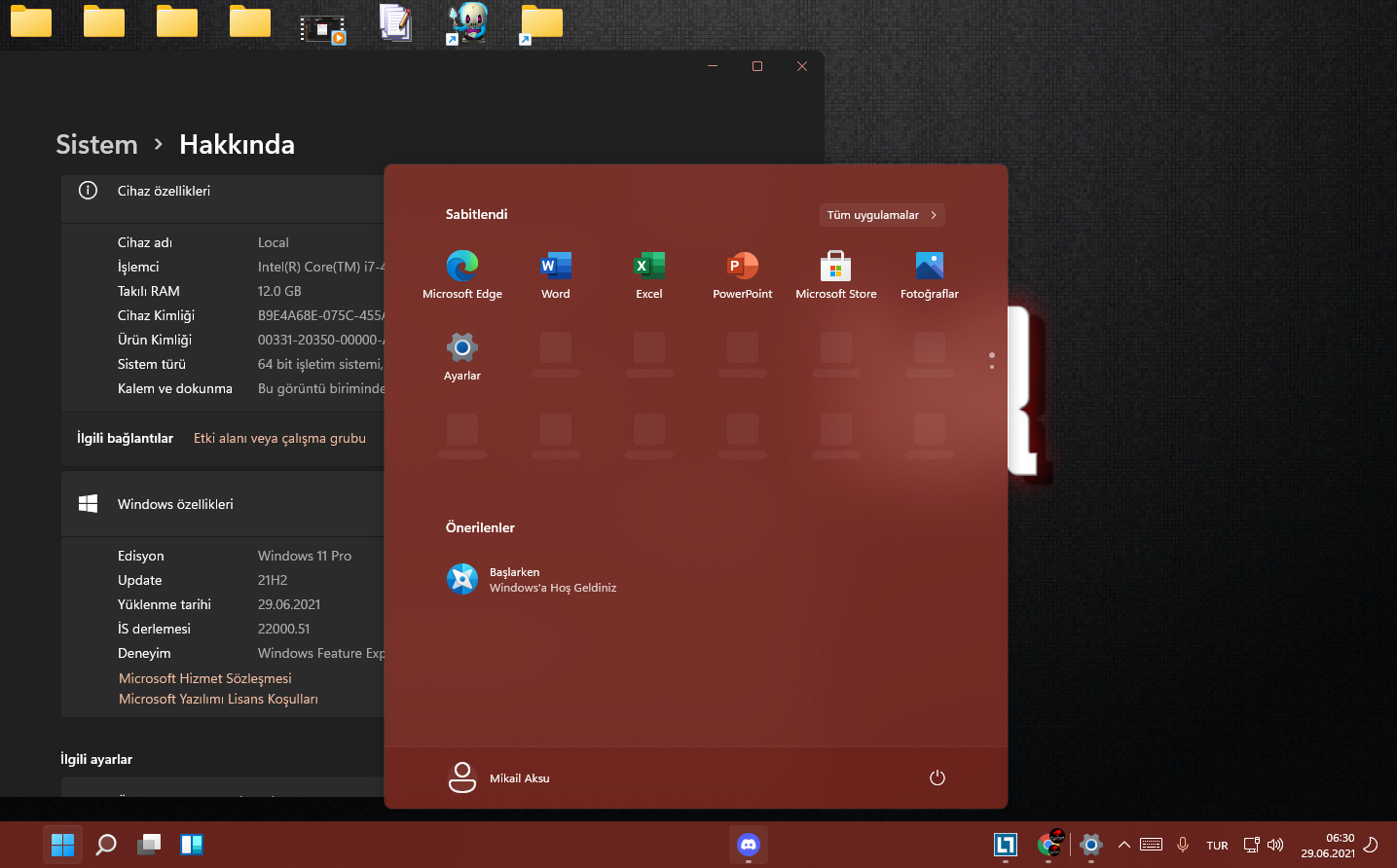Open Etki alanı veya çalışma grubu link
Screen dimensions: 1397x868
tap(279, 438)
